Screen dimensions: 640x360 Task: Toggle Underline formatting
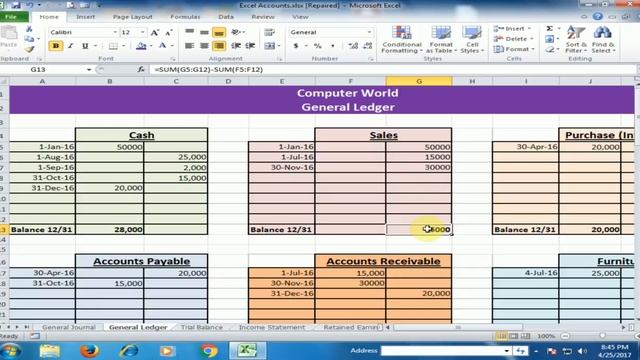pos(85,46)
